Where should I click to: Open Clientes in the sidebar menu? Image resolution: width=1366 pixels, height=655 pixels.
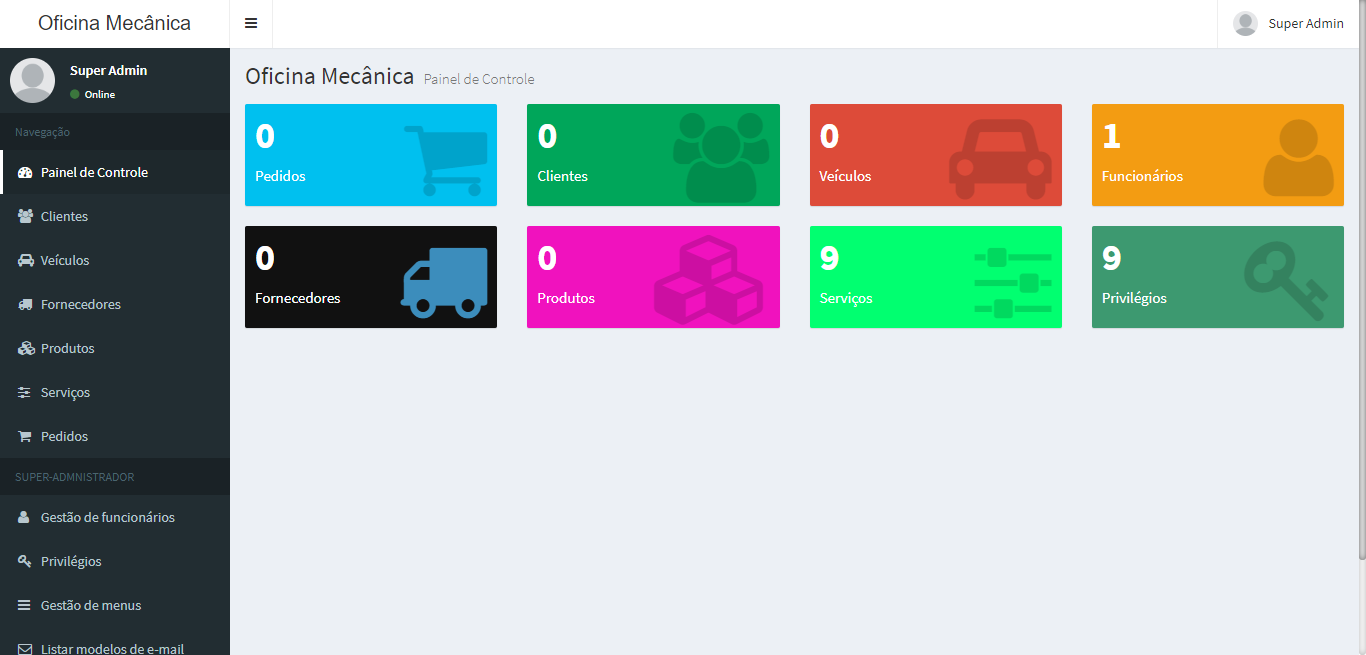[x=64, y=216]
